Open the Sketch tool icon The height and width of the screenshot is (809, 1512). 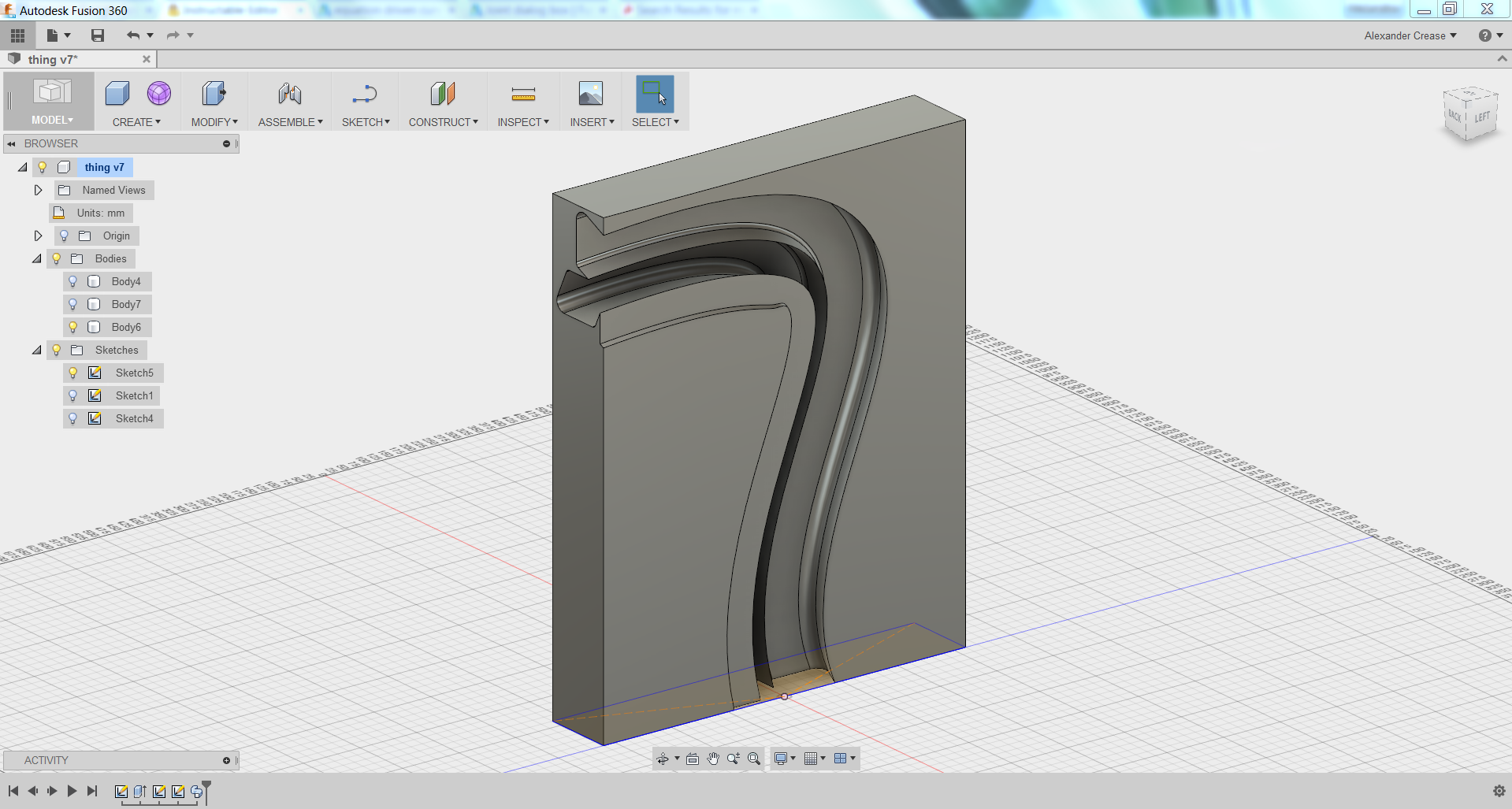tap(365, 93)
